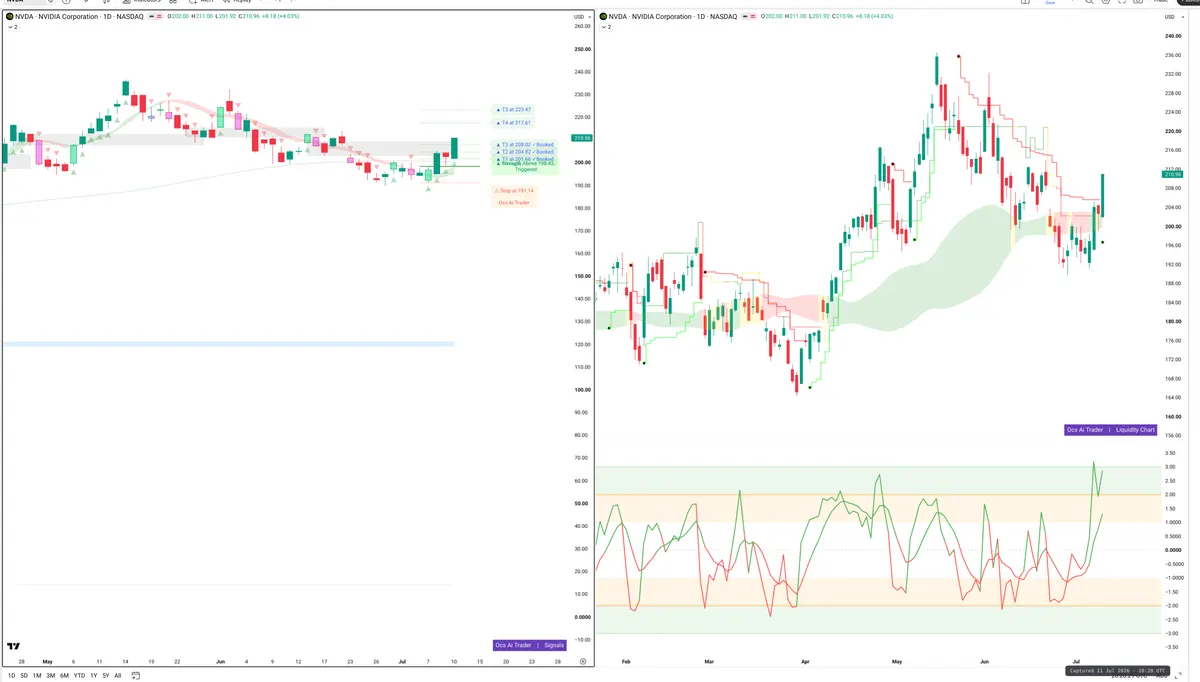
Task: Open left chart time axis settings gear
Action: [x=582, y=662]
